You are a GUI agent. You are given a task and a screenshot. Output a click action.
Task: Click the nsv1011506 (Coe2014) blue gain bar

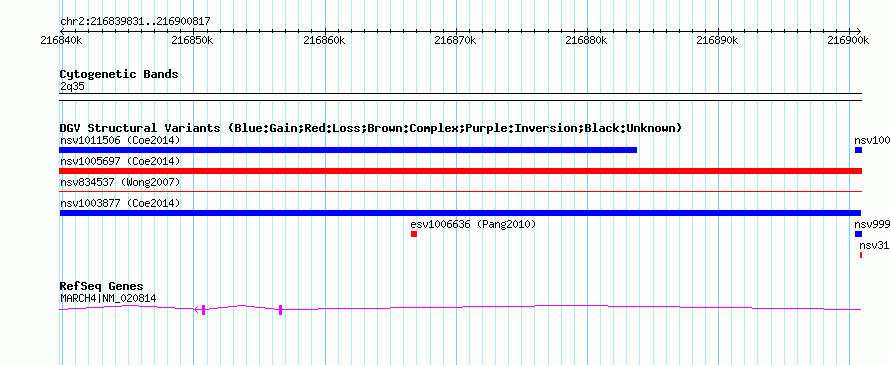(x=348, y=150)
